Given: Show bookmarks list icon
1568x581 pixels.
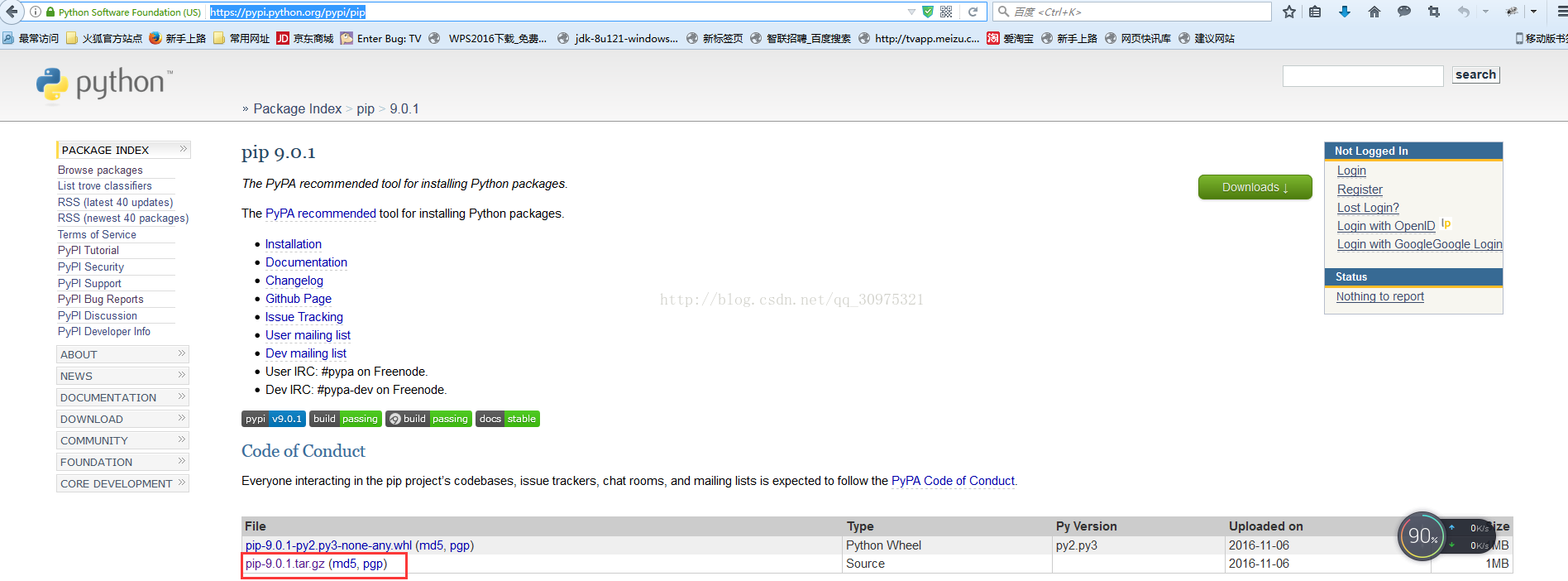Looking at the screenshot, I should click(1316, 12).
